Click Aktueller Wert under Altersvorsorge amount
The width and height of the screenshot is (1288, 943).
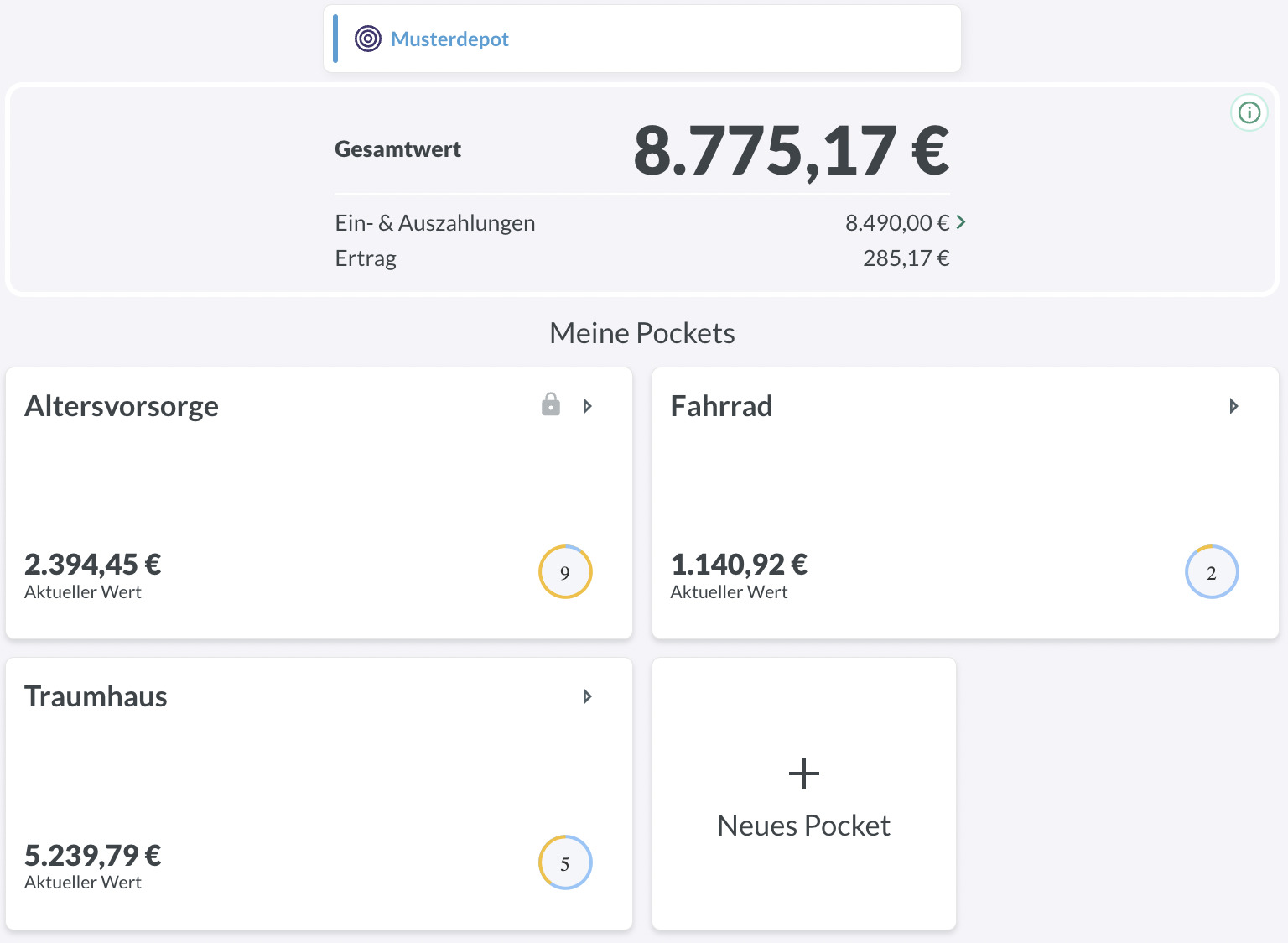pos(83,591)
